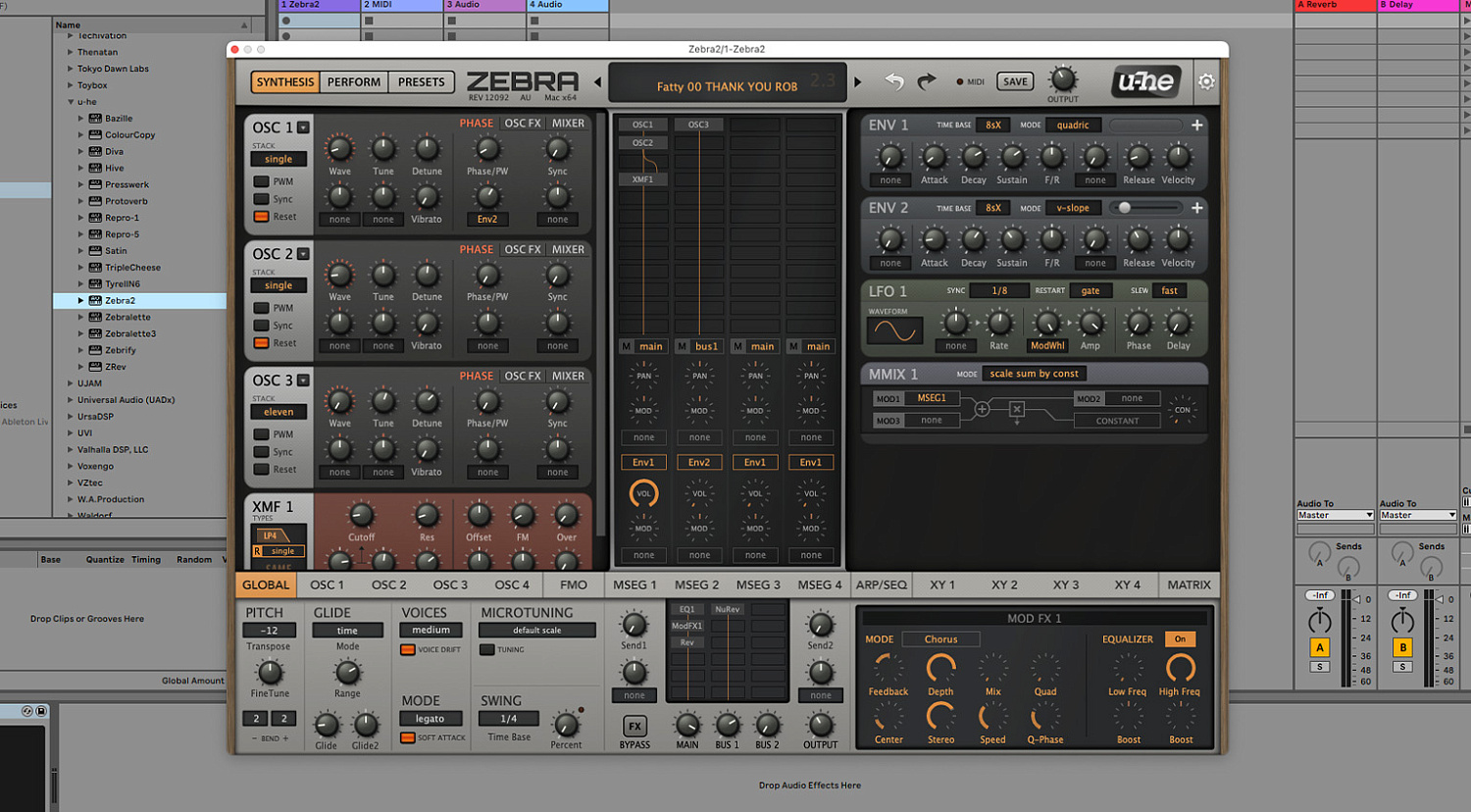Toggle OSC 1 Sync checkbox
Viewport: 1471px width, 812px height.
point(262,199)
